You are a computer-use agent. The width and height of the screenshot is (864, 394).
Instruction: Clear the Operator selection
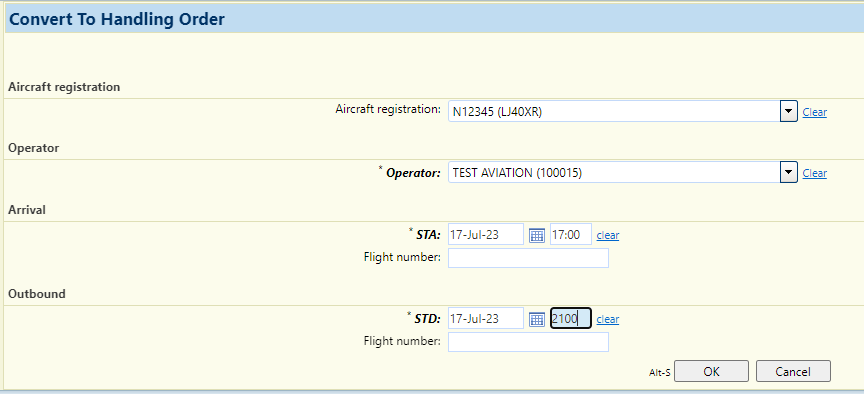pyautogui.click(x=814, y=174)
